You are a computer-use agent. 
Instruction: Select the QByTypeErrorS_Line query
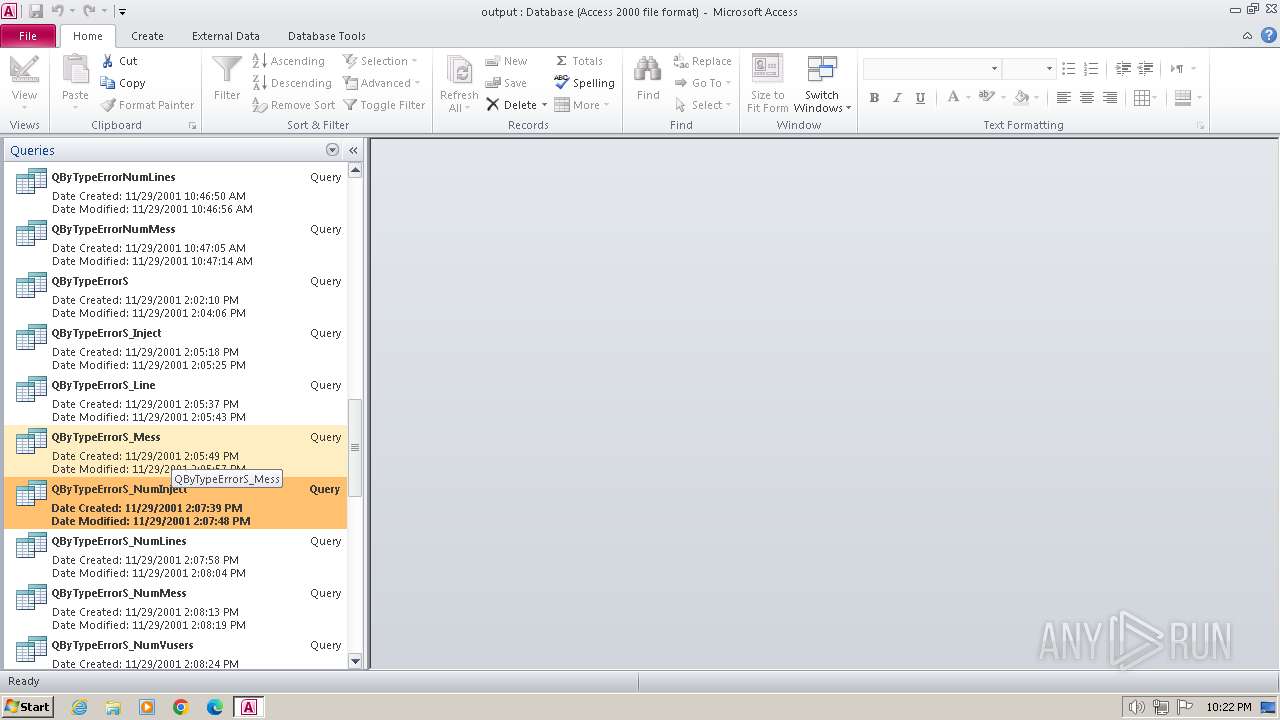pyautogui.click(x=176, y=398)
